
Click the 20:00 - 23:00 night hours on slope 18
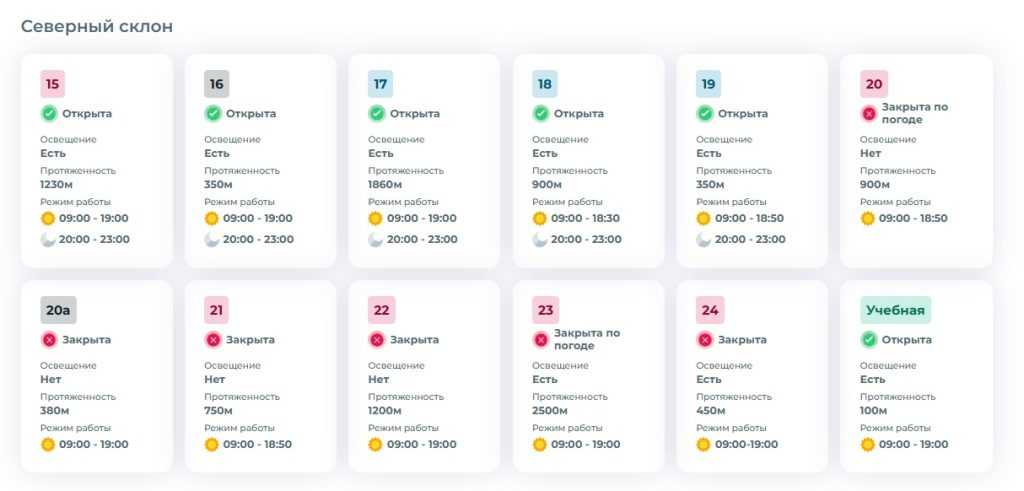(586, 239)
